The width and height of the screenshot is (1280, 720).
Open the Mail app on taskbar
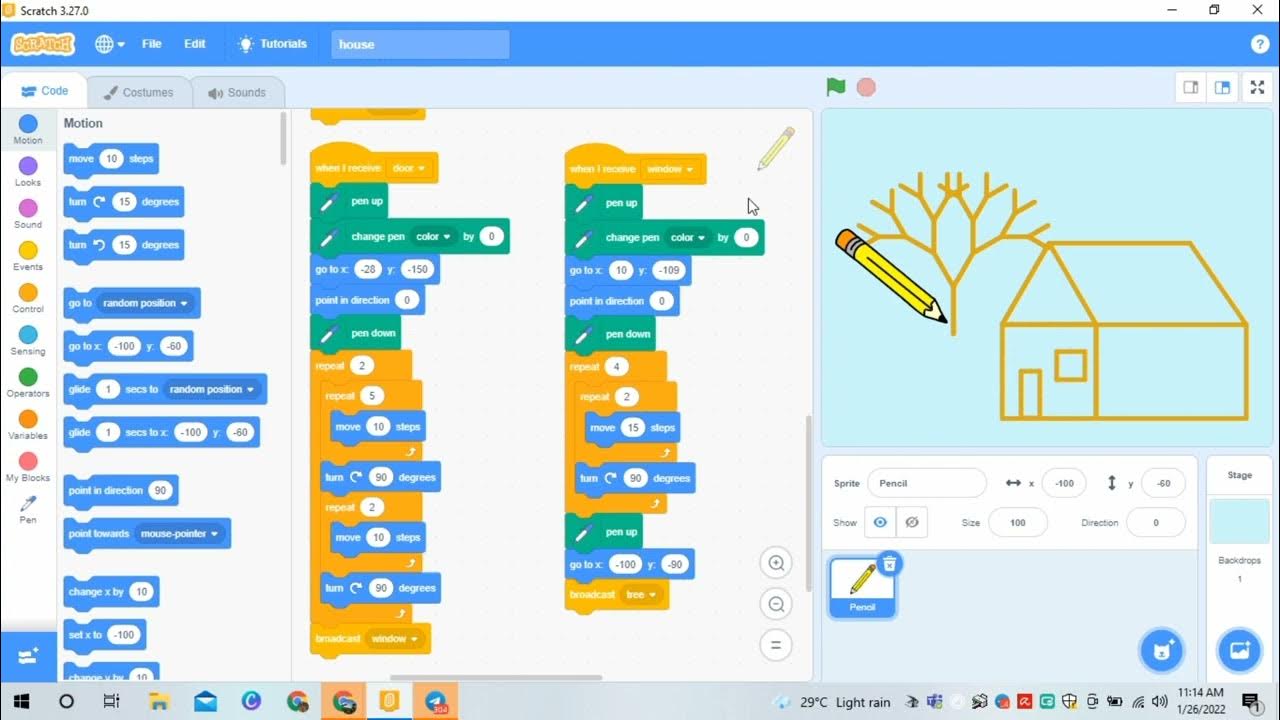tap(206, 701)
